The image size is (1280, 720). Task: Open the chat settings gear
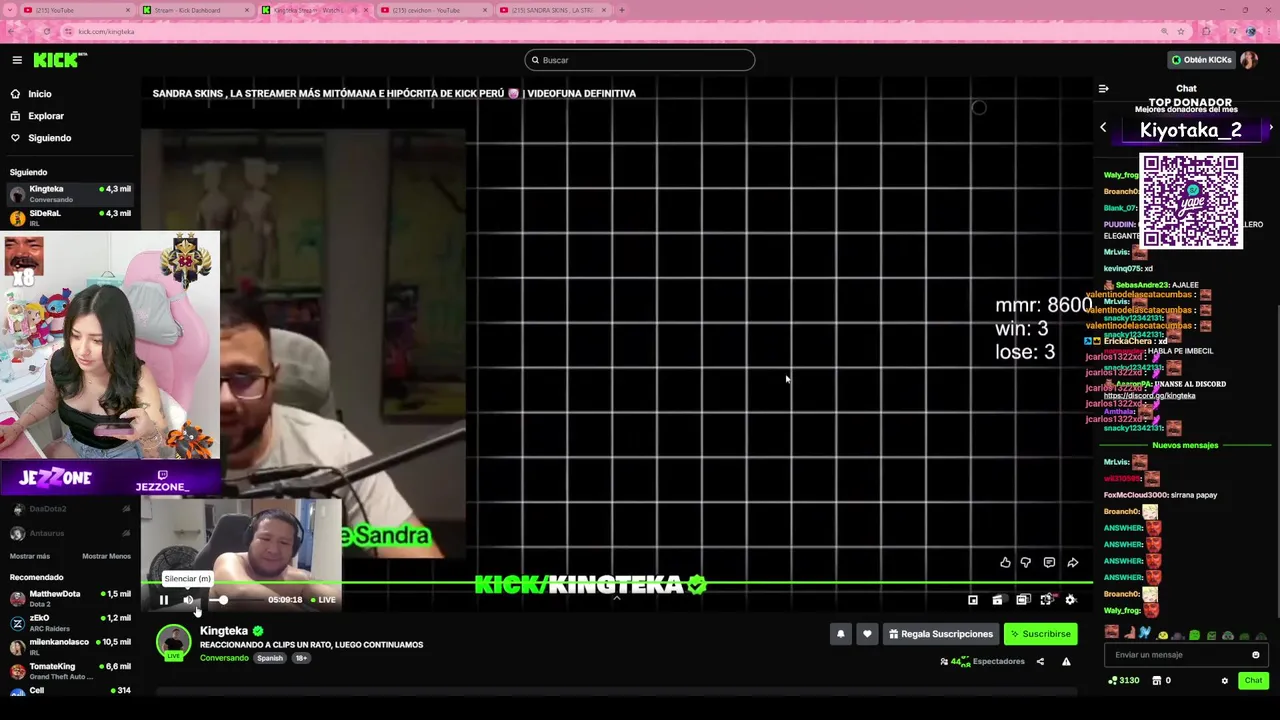tap(1225, 681)
